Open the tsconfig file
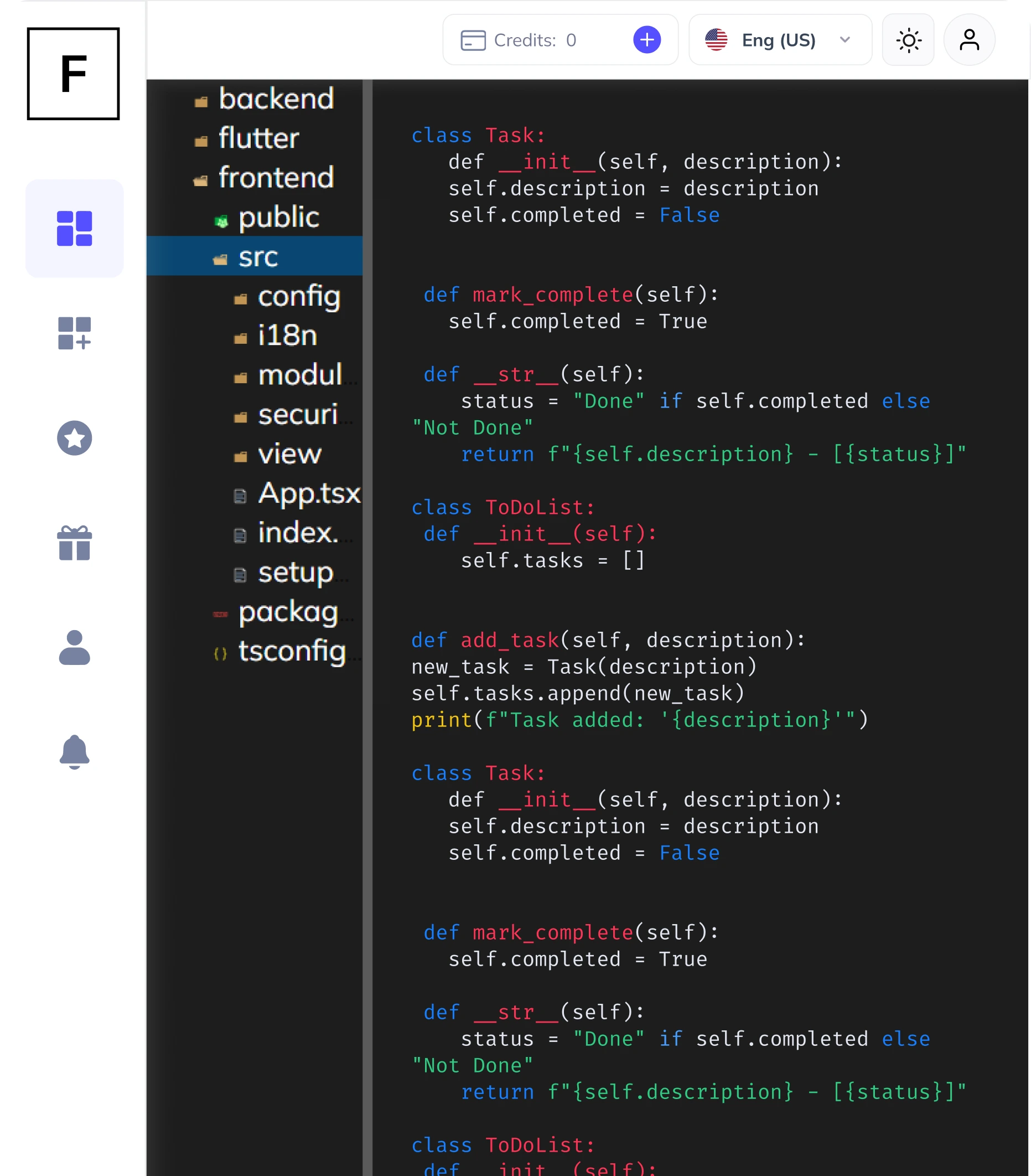Screen dimensions: 1031x1176 click(x=293, y=651)
